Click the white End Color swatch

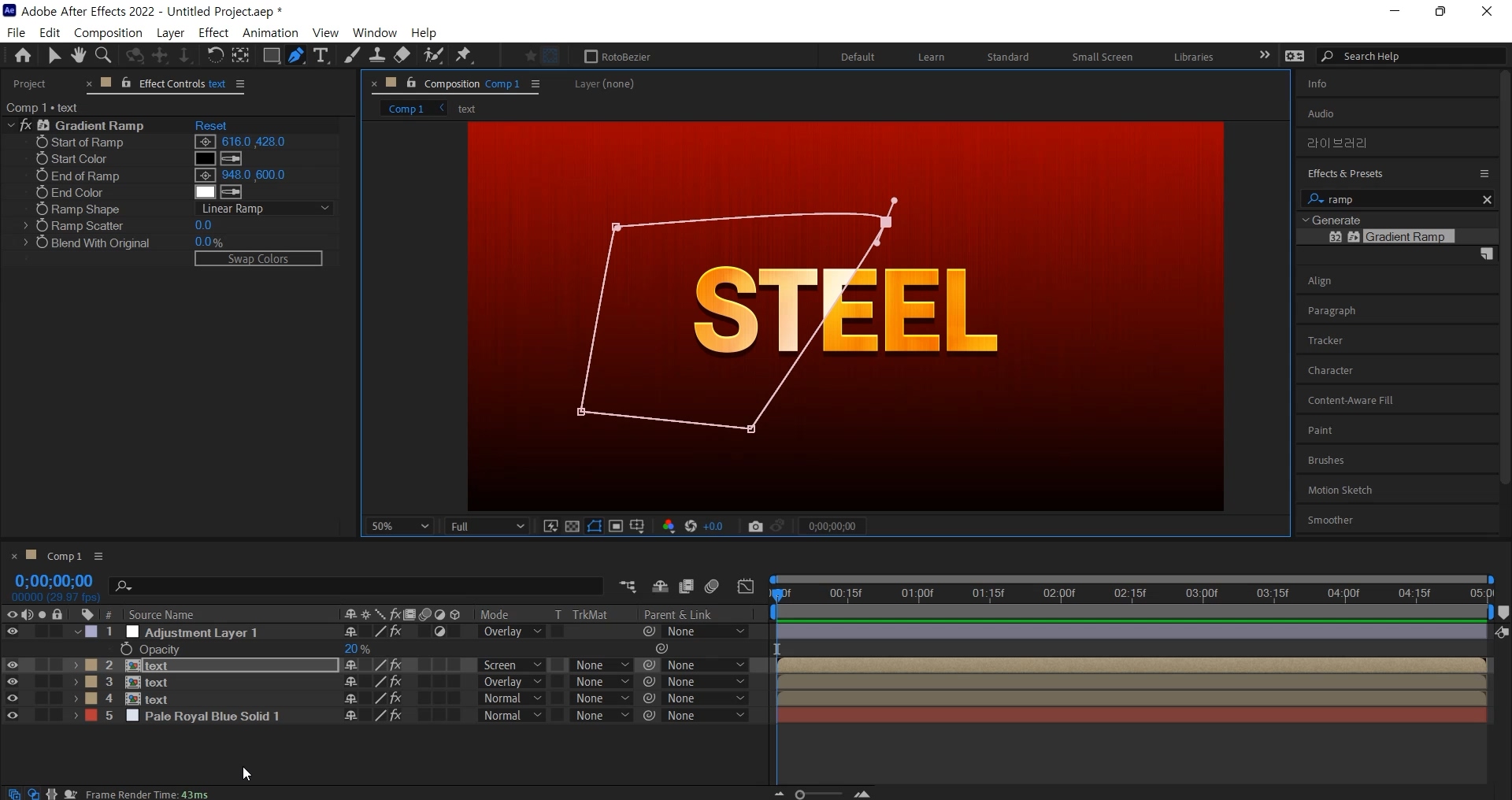tap(205, 192)
